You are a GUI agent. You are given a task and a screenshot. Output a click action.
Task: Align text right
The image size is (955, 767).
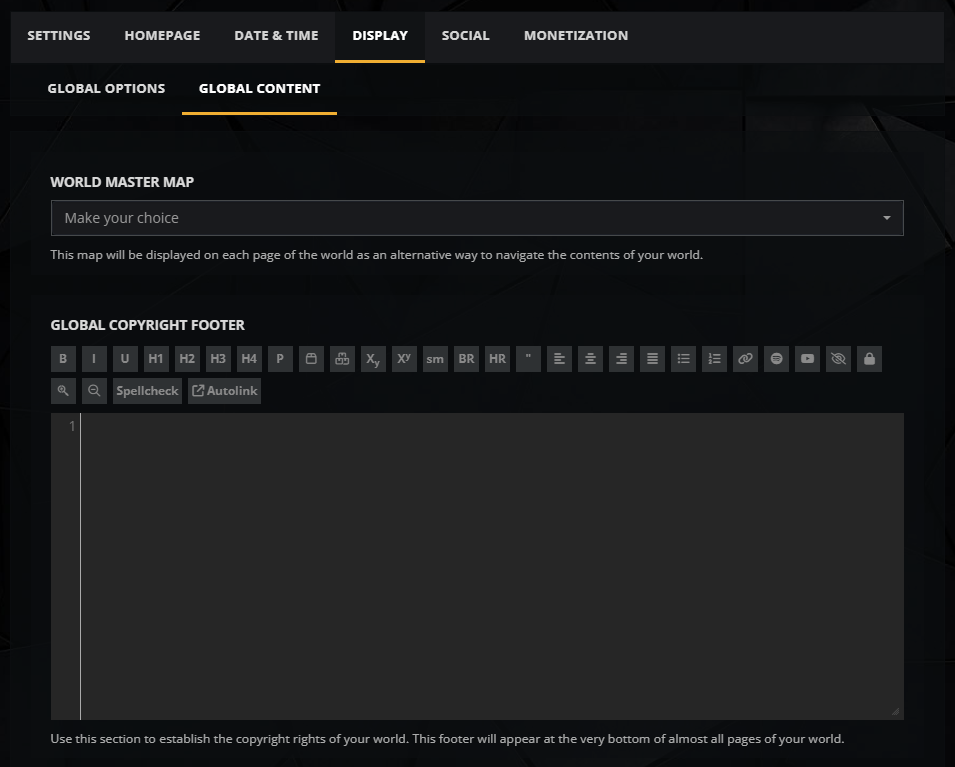[x=621, y=359]
